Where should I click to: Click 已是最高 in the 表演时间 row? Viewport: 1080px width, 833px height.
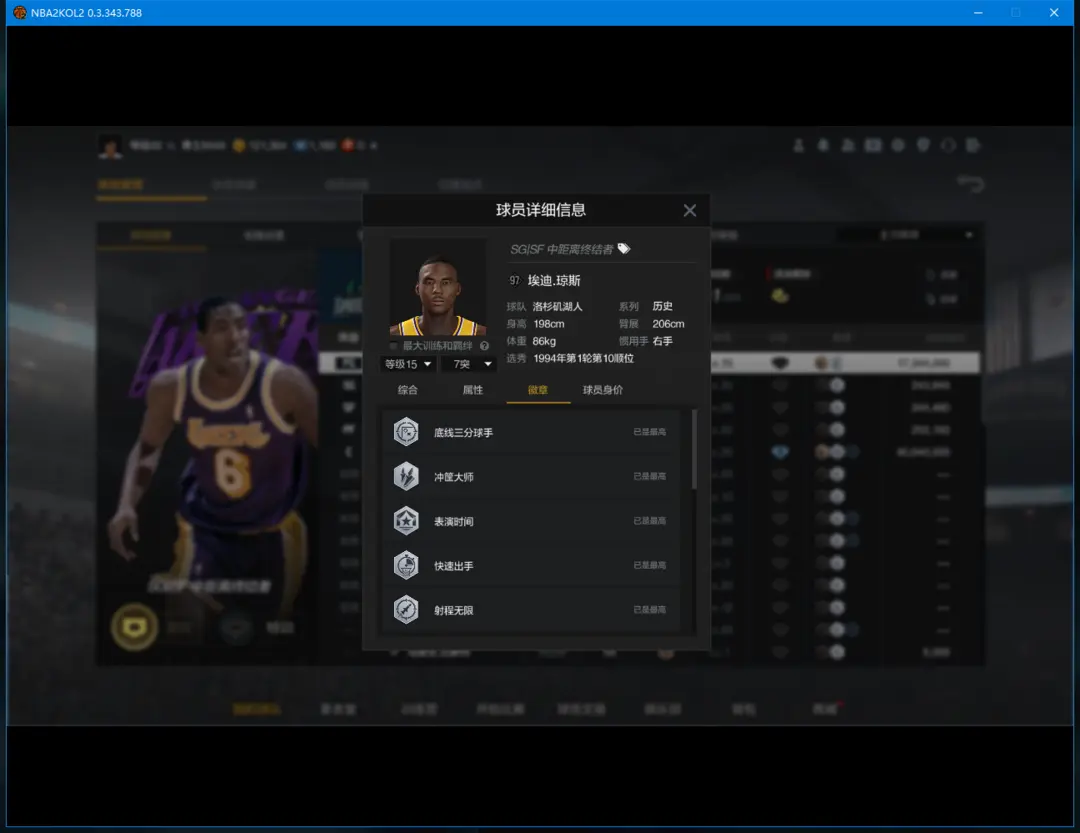coord(650,521)
